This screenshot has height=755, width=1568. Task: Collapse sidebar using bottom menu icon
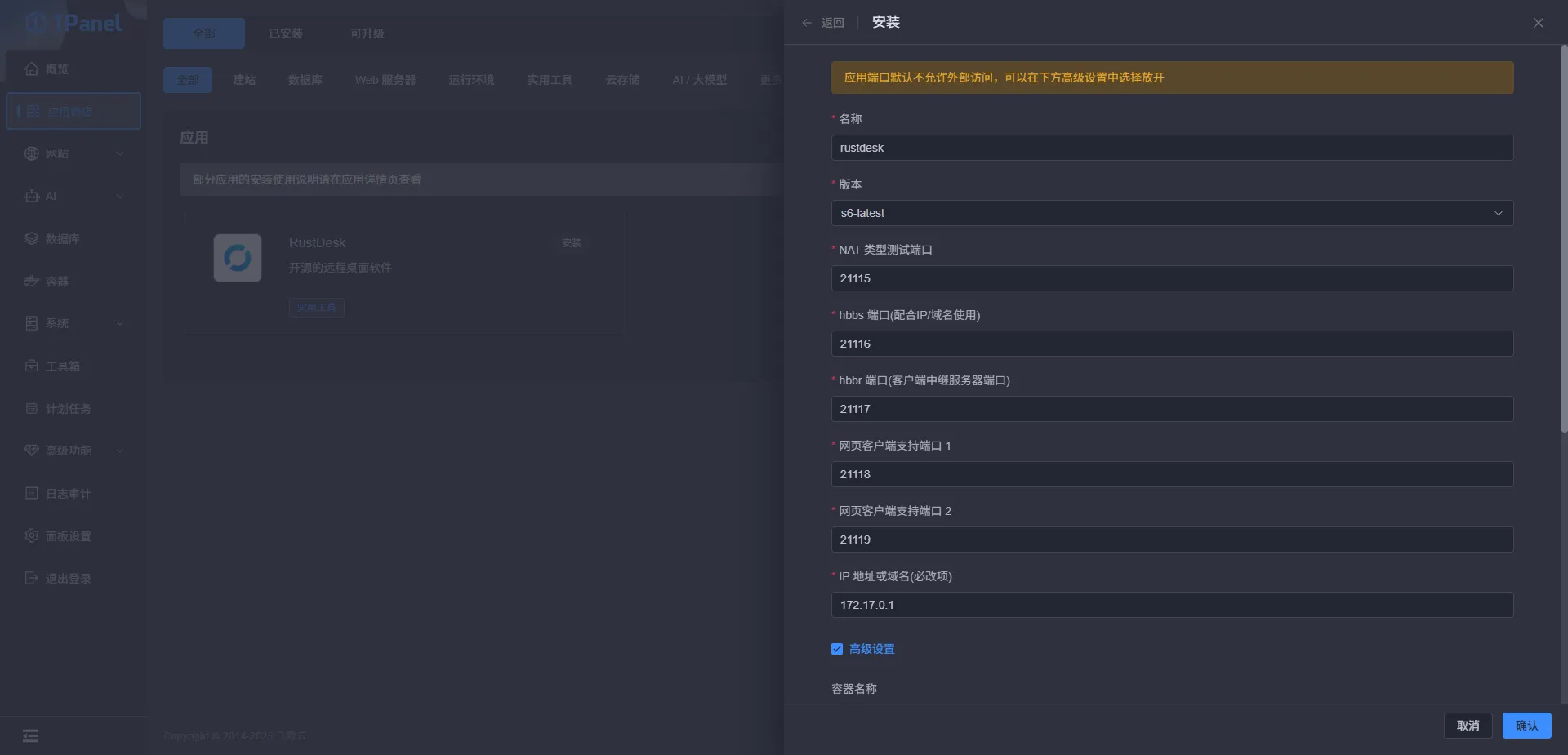(x=31, y=736)
